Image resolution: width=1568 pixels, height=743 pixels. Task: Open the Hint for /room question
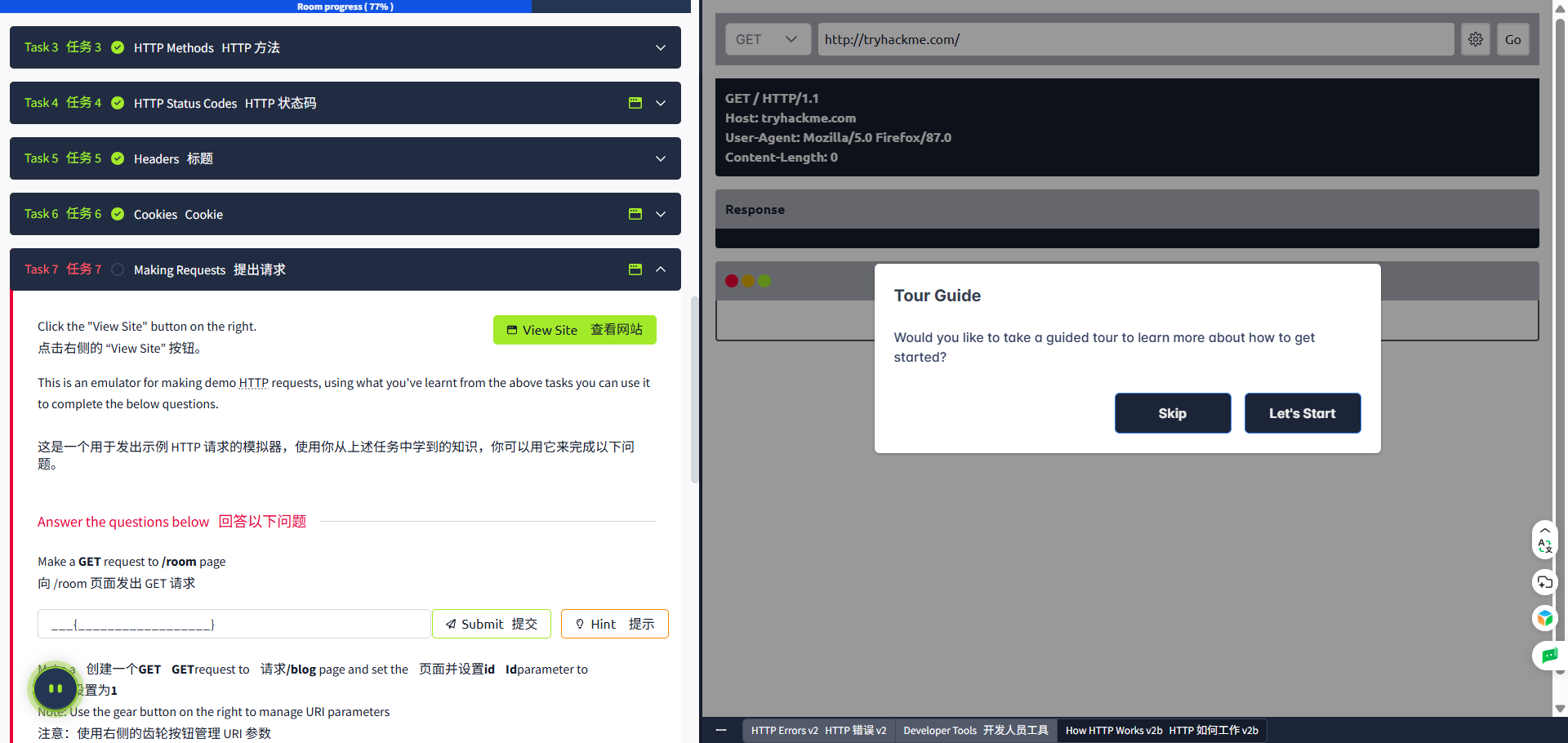[615, 624]
